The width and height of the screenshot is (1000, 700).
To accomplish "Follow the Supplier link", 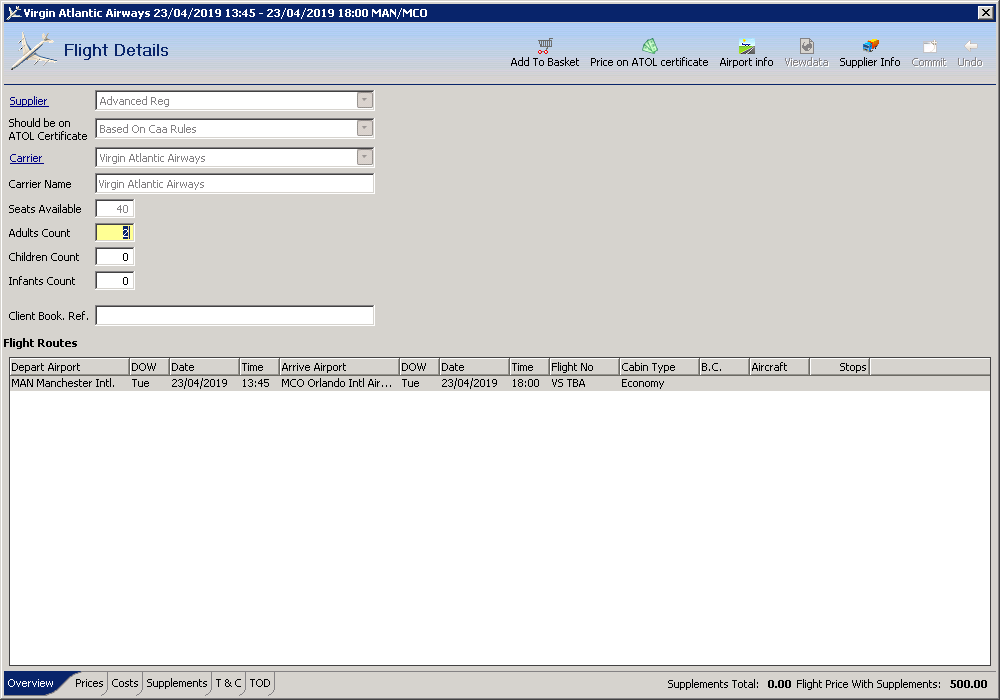I will coord(28,101).
